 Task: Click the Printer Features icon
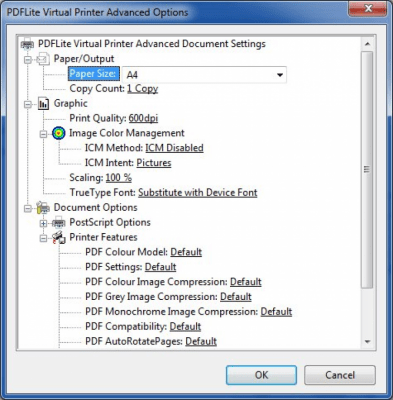pos(59,237)
